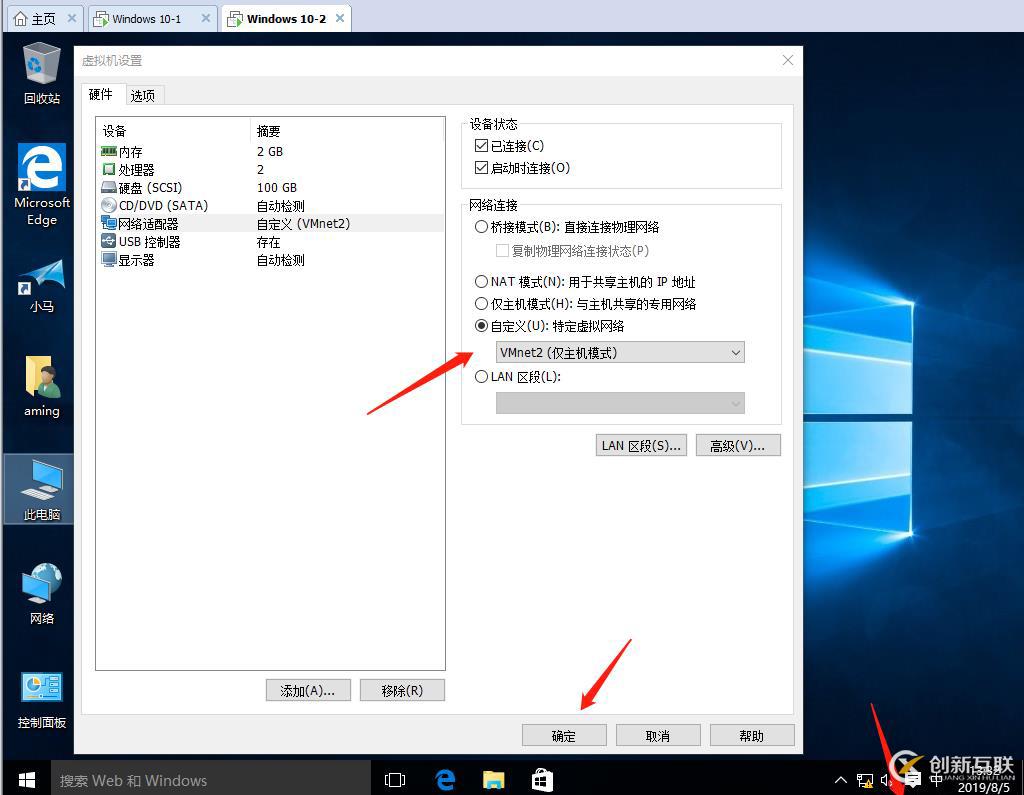Open the Store icon on the taskbar
The width and height of the screenshot is (1024, 795).
tap(543, 780)
